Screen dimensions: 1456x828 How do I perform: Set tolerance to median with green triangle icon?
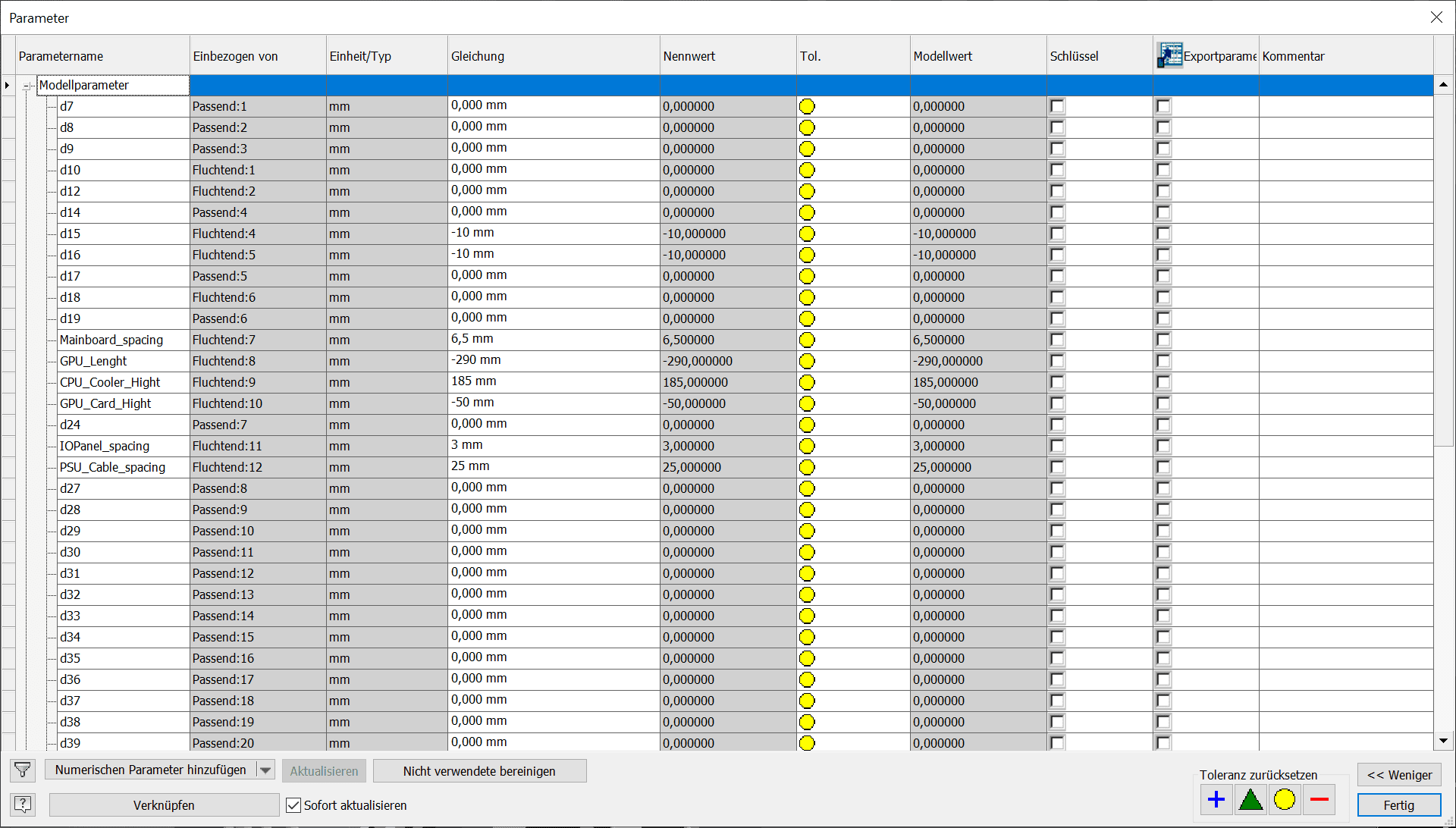(1250, 799)
